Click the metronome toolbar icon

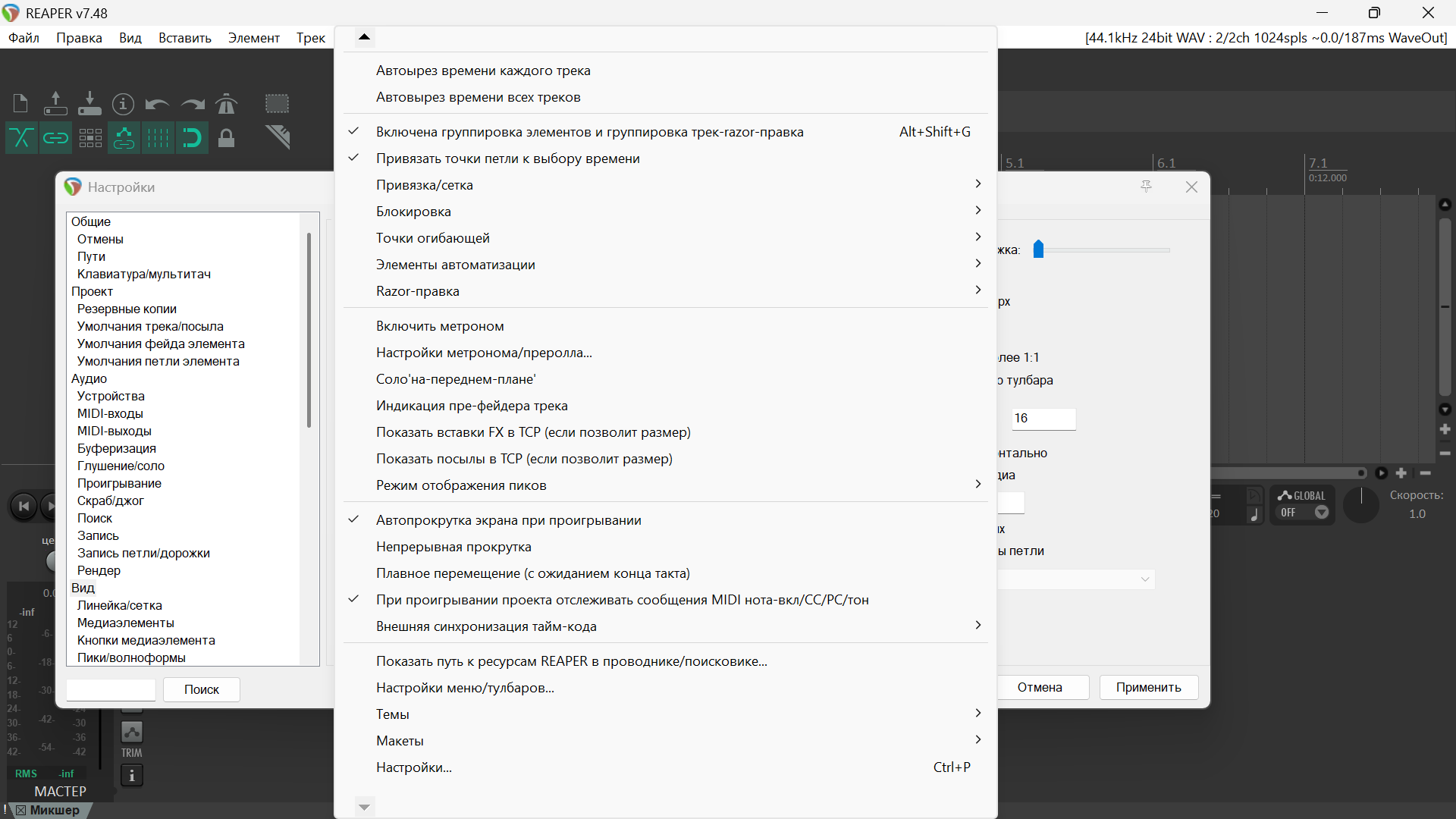226,103
